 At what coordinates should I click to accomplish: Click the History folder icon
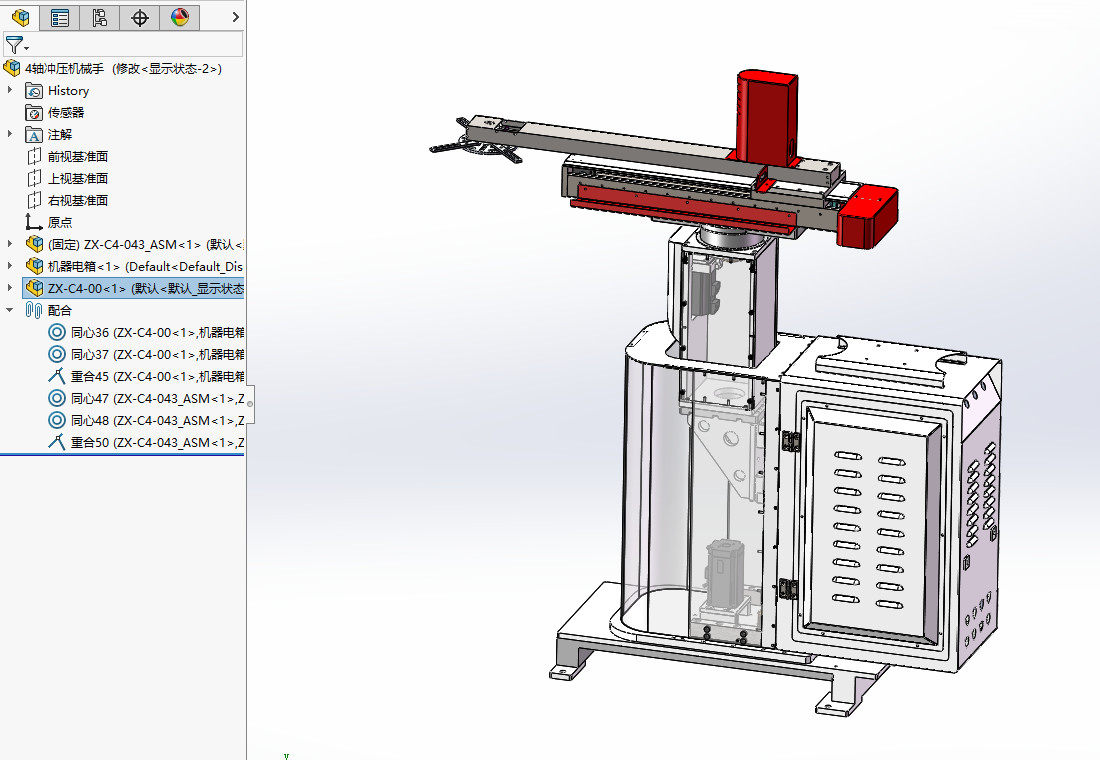pyautogui.click(x=34, y=91)
